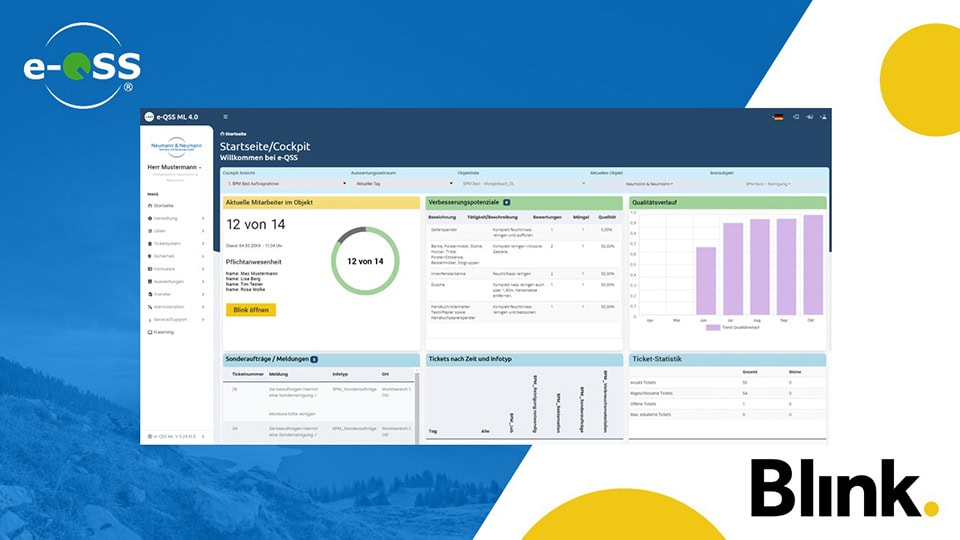Click the user profile icon in header
960x540 pixels.
coord(822,117)
